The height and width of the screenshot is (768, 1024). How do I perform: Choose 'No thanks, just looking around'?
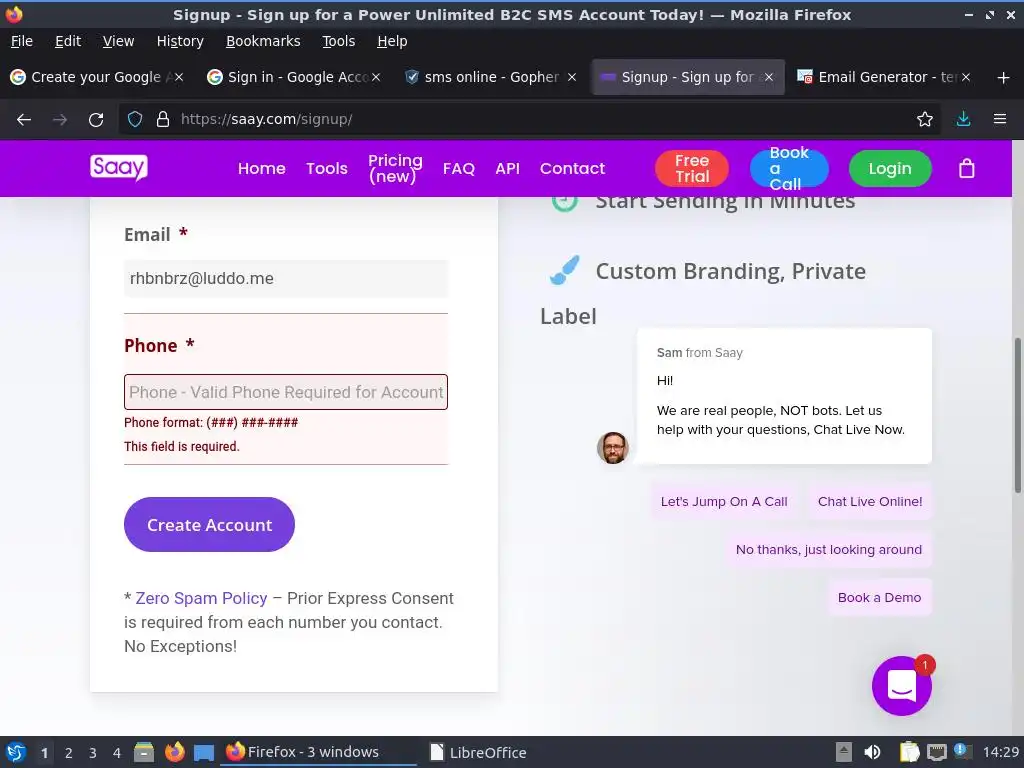829,550
